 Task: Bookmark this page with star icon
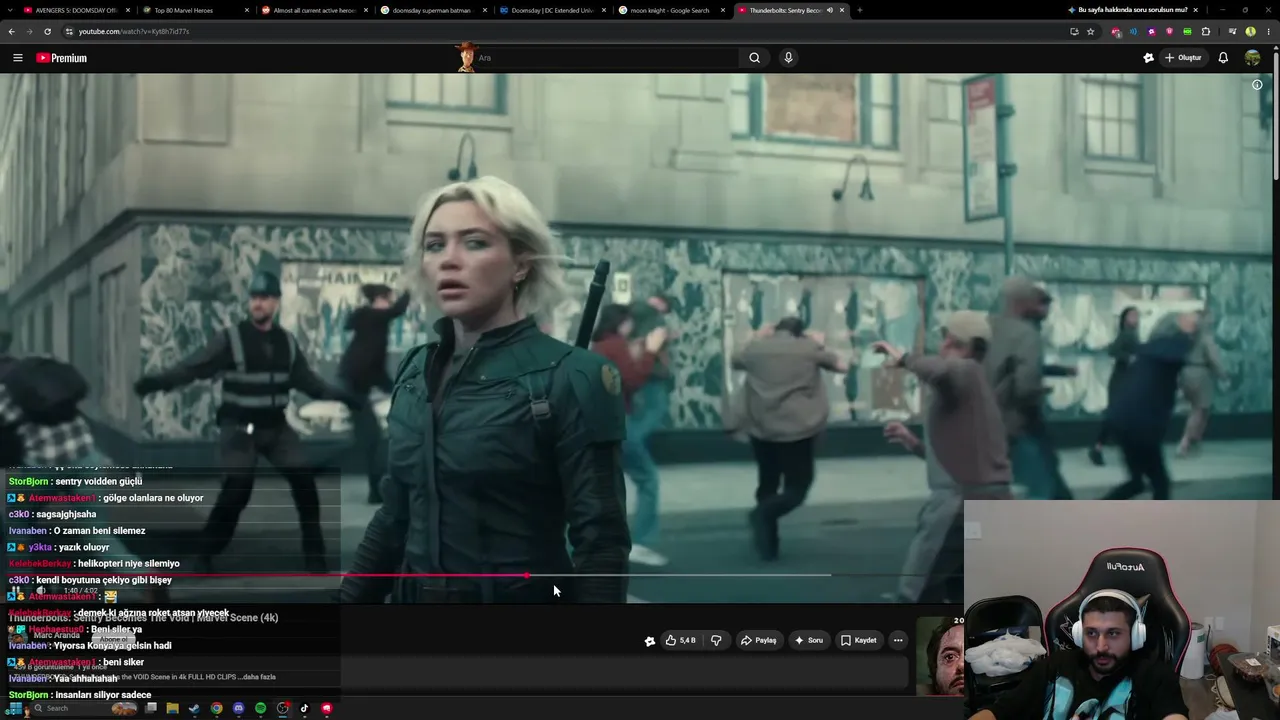coord(1090,31)
